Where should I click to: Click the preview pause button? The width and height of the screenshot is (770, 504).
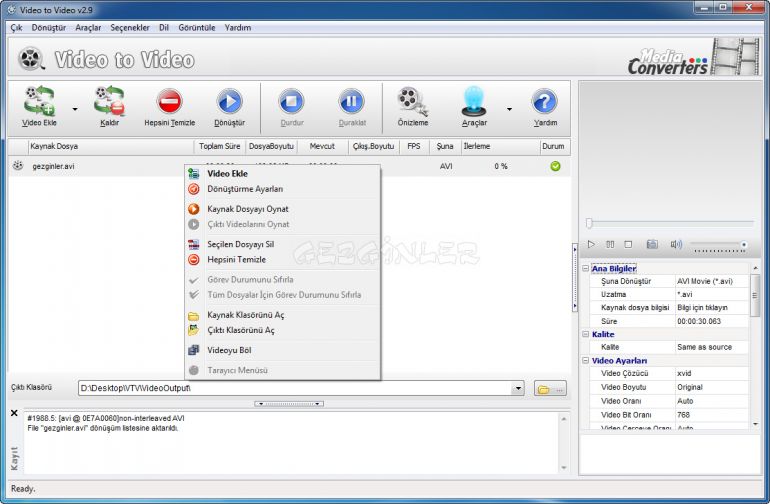(610, 244)
